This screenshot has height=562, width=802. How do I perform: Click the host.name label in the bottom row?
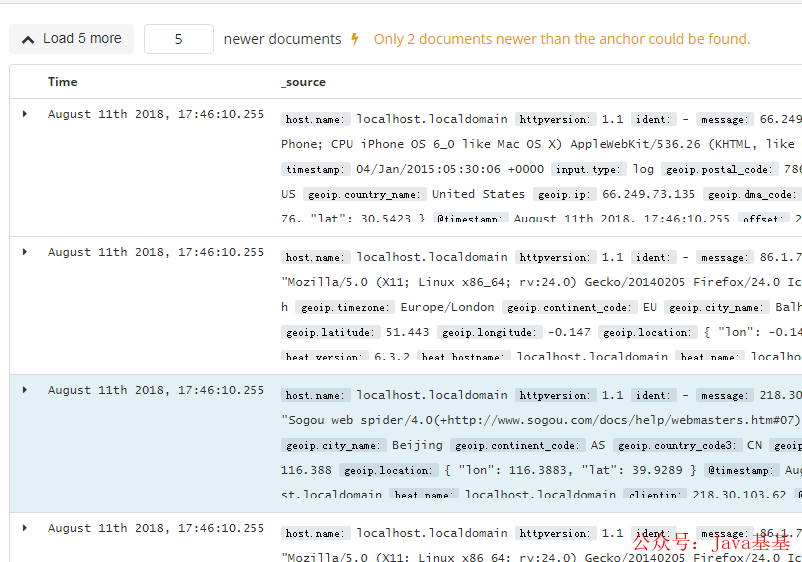[x=315, y=533]
